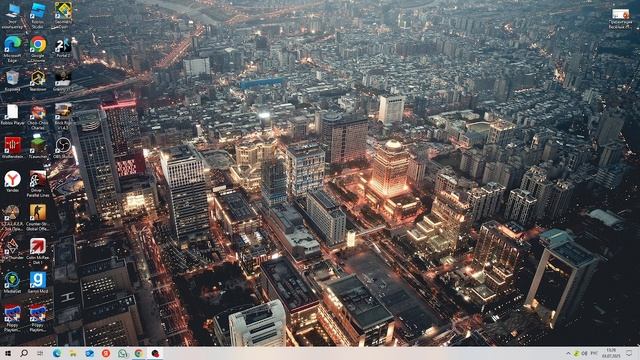The width and height of the screenshot is (640, 360).
Task: Launch War Thunder shortcut
Action: coord(12,249)
